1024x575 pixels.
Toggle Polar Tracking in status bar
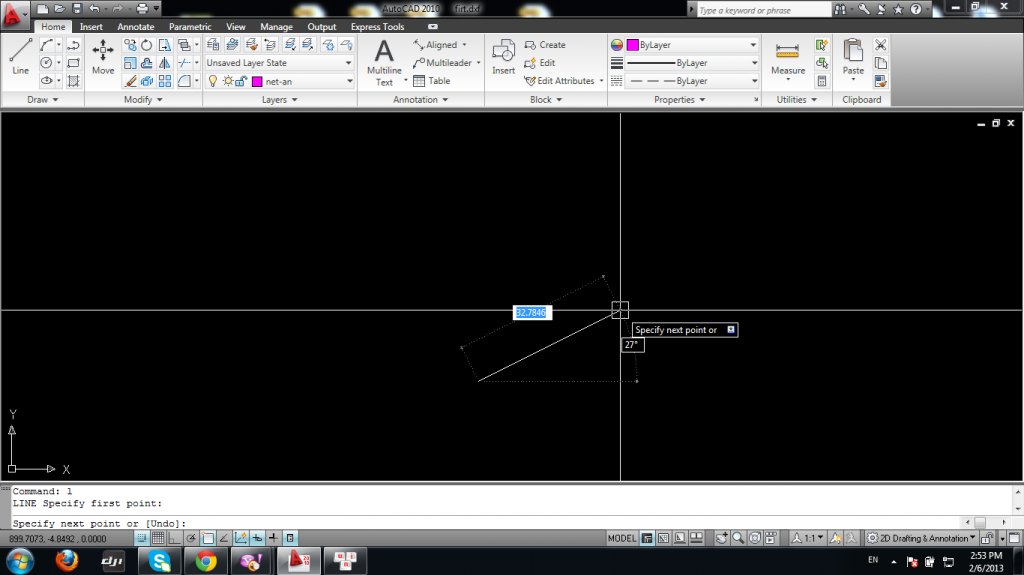tap(191, 538)
